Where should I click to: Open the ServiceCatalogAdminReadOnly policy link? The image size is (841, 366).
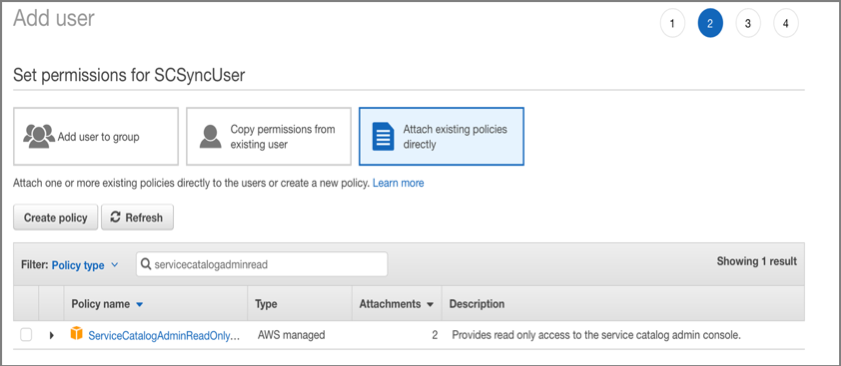pos(164,335)
